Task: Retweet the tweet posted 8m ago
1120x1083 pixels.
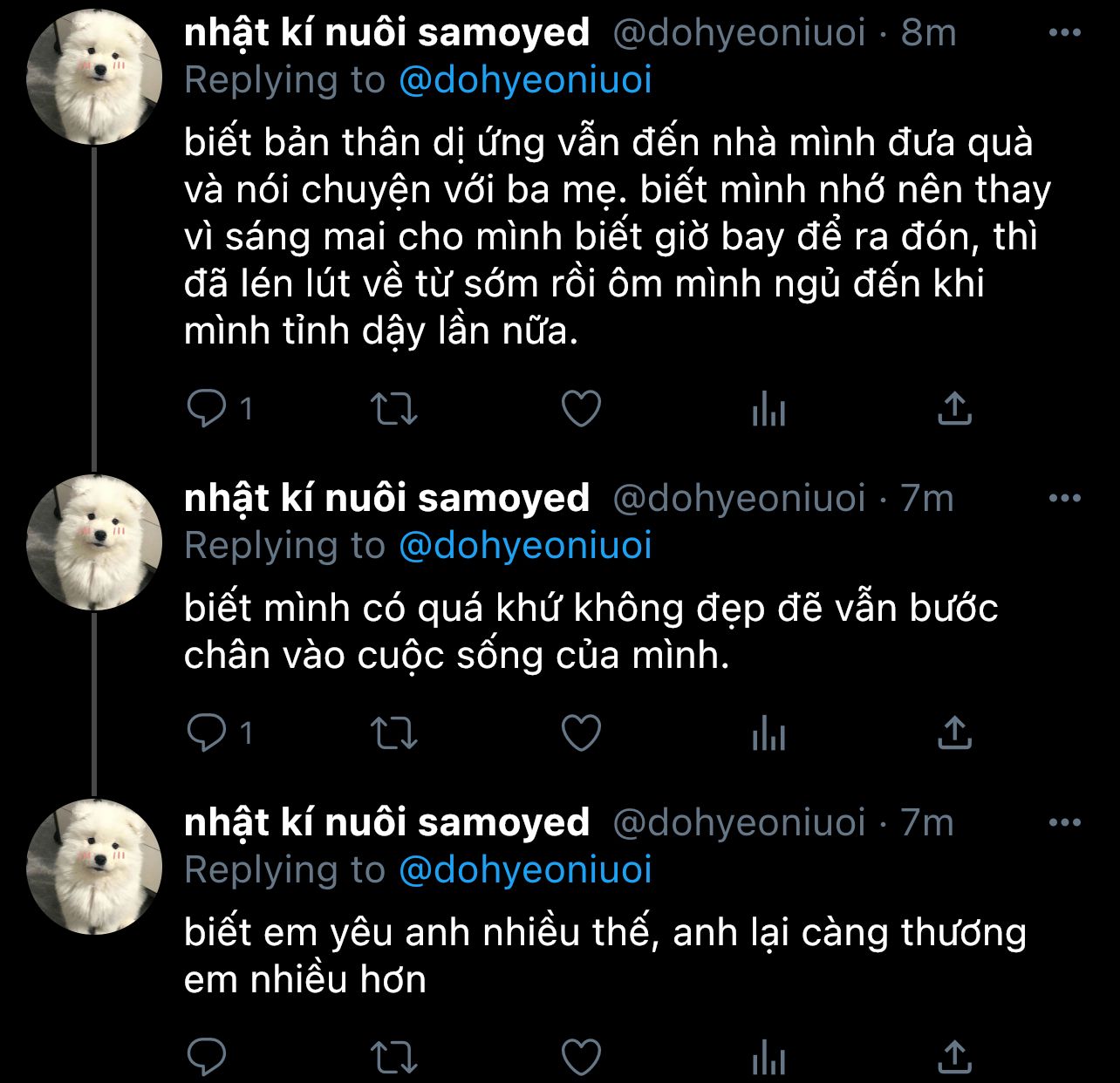Action: [394, 408]
